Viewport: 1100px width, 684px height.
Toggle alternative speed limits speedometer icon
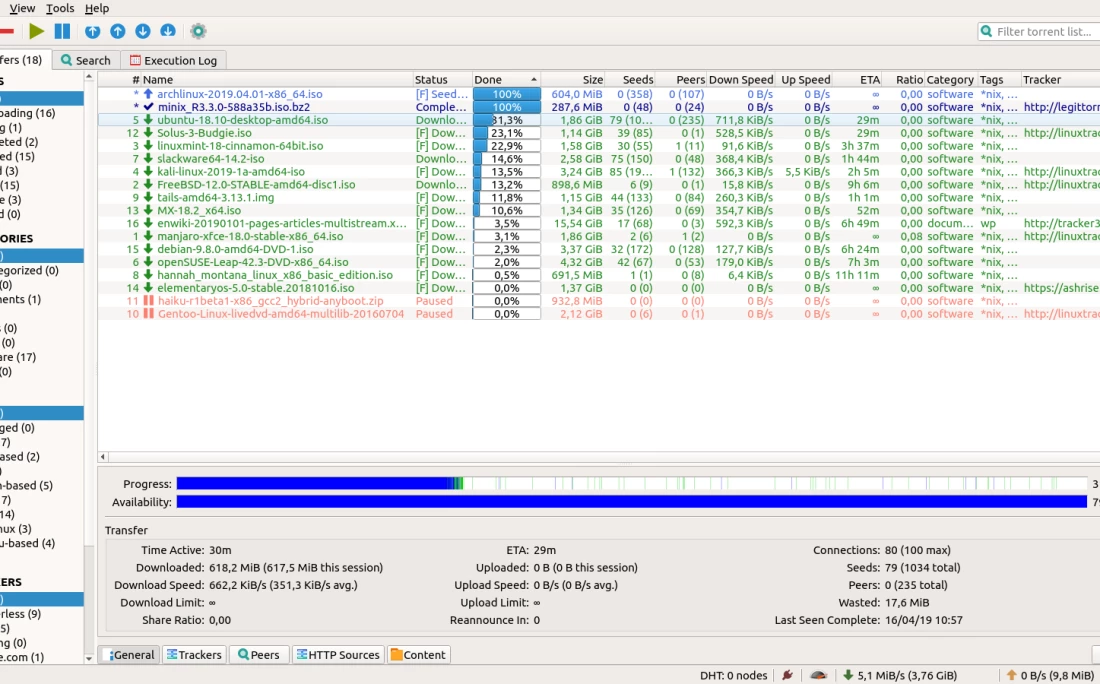818,675
